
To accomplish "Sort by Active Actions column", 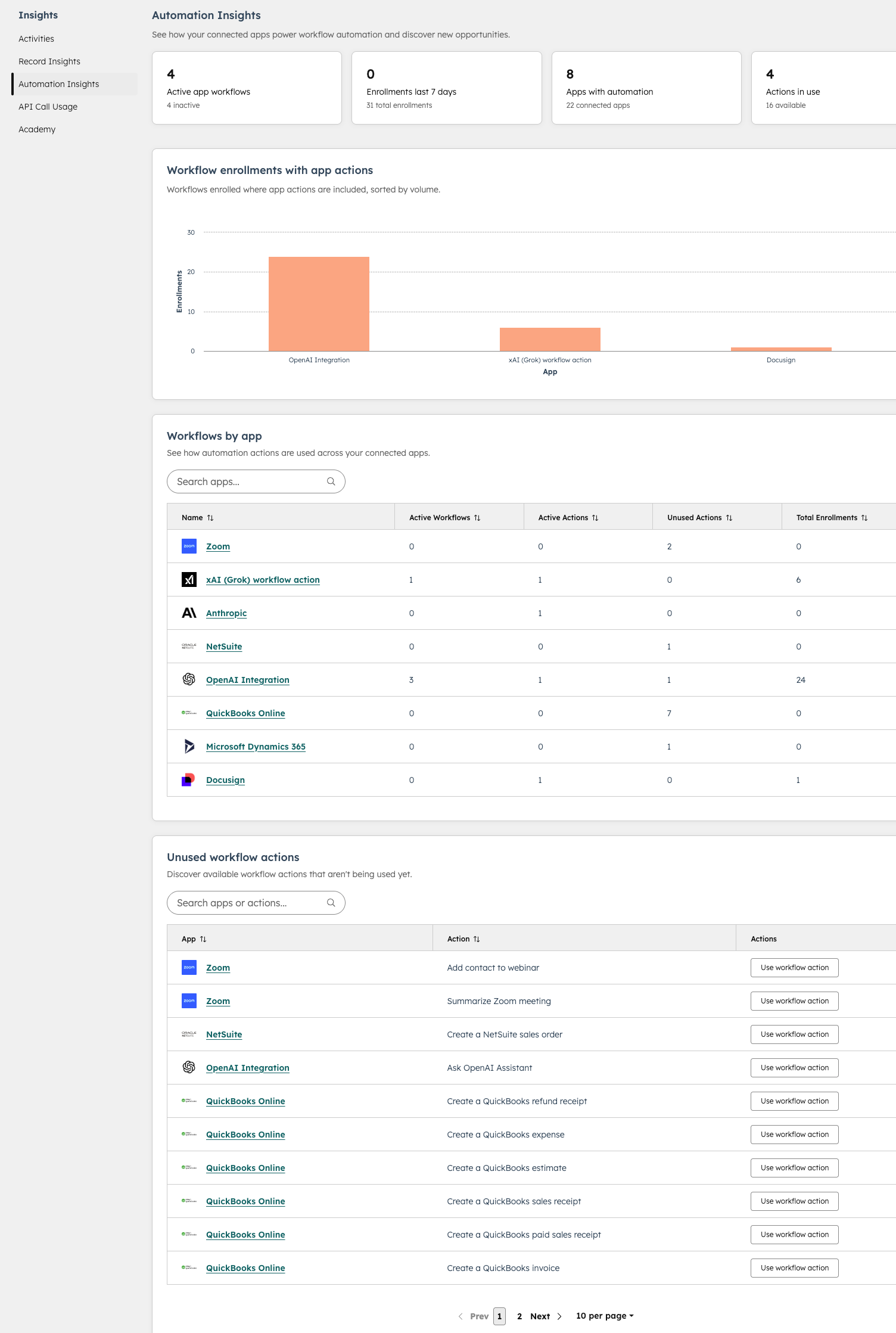I will 595,518.
